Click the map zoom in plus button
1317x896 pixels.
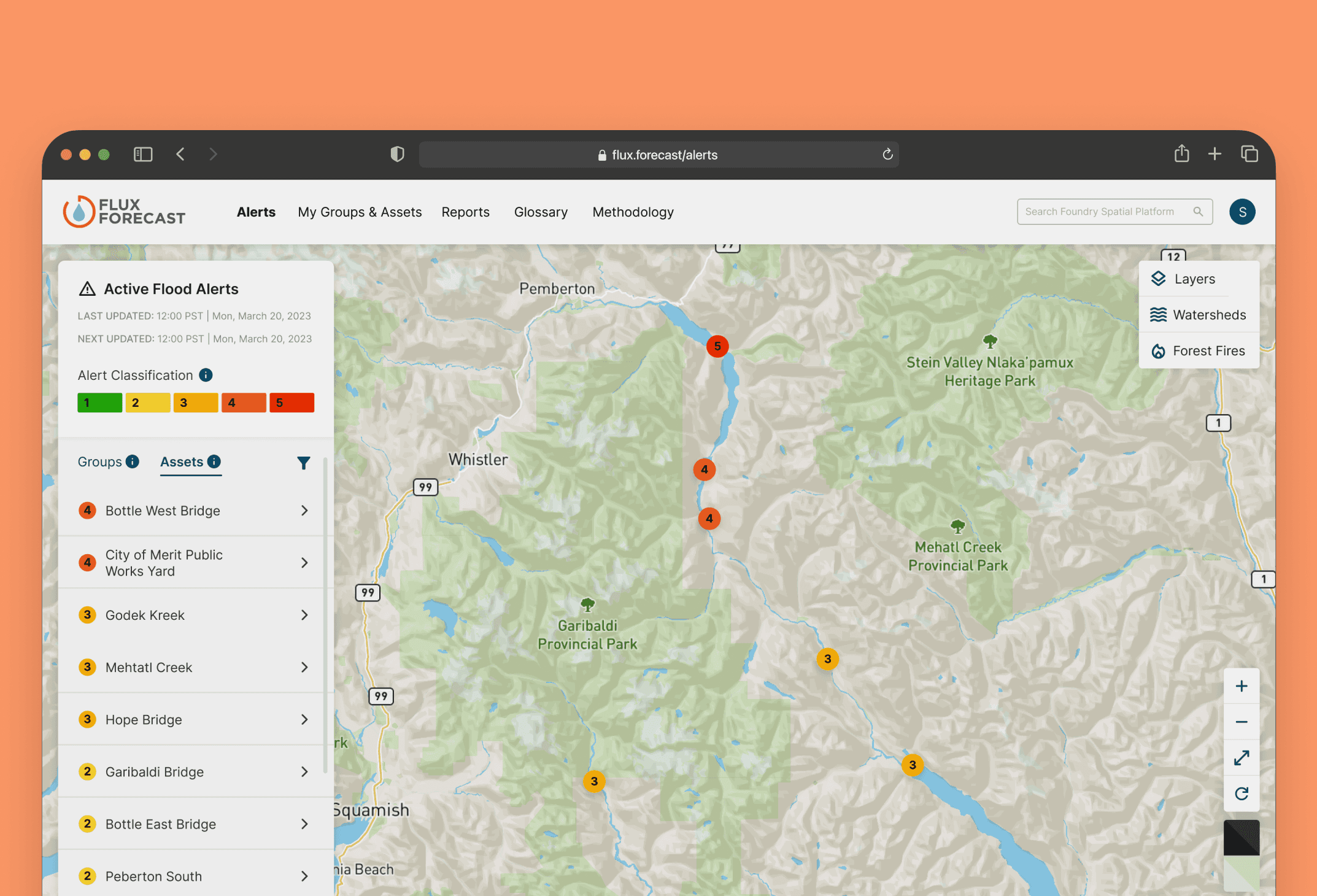tap(1241, 686)
